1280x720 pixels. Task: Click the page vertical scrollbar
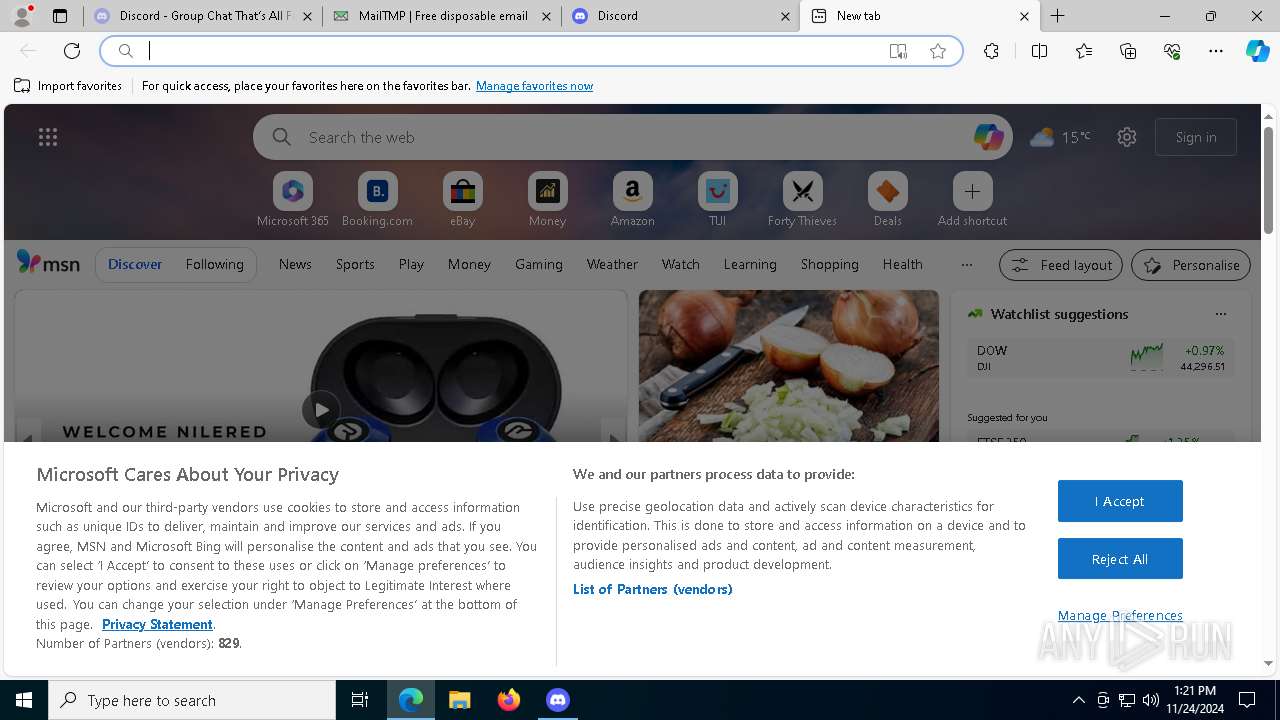(x=1268, y=180)
